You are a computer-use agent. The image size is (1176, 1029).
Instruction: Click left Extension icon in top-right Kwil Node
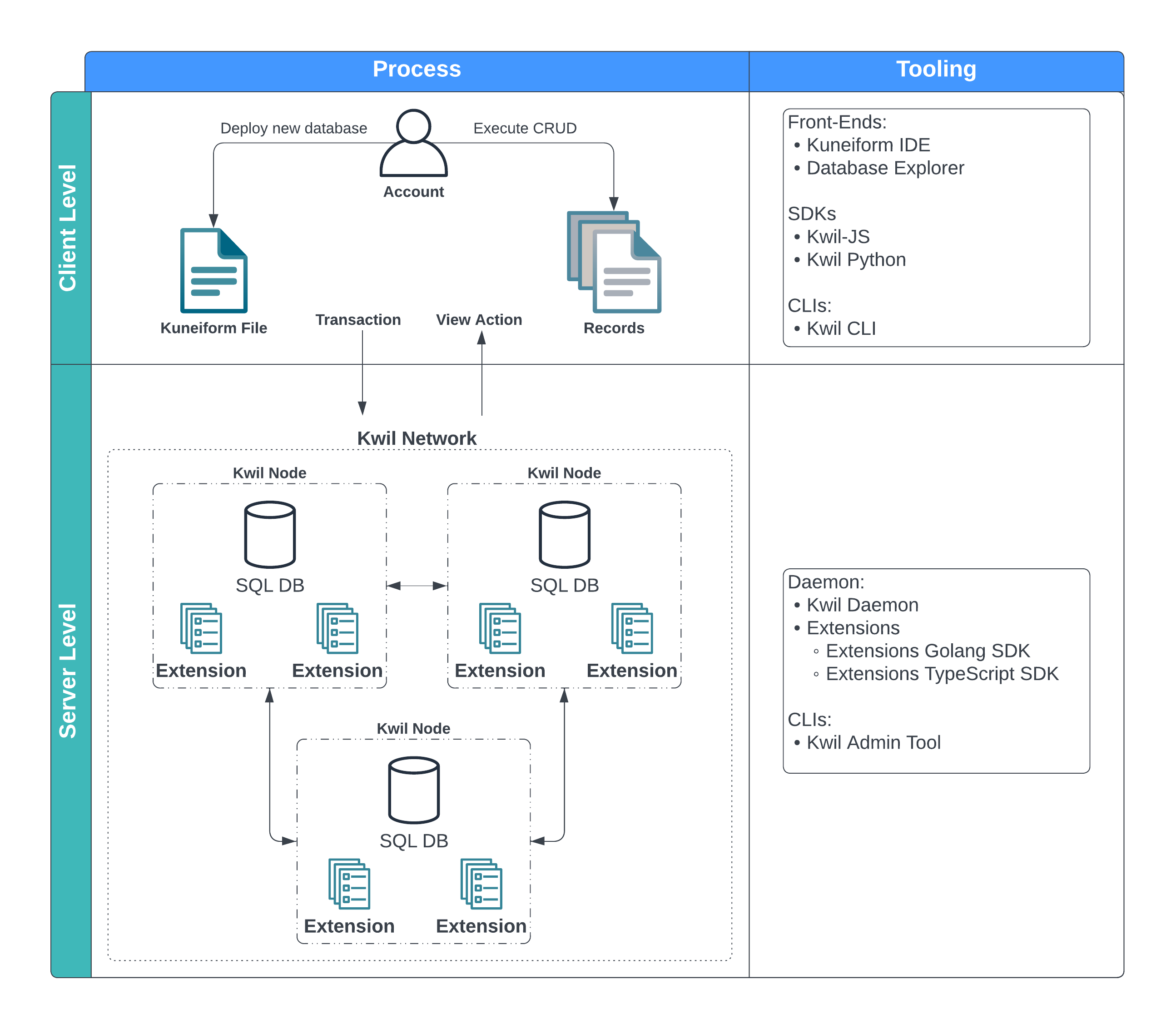pyautogui.click(x=500, y=628)
